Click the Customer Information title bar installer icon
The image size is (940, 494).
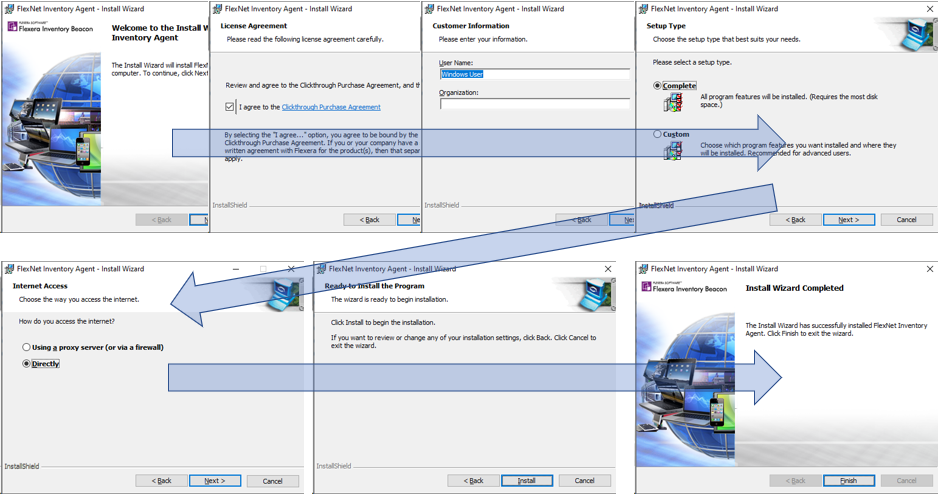[x=429, y=9]
